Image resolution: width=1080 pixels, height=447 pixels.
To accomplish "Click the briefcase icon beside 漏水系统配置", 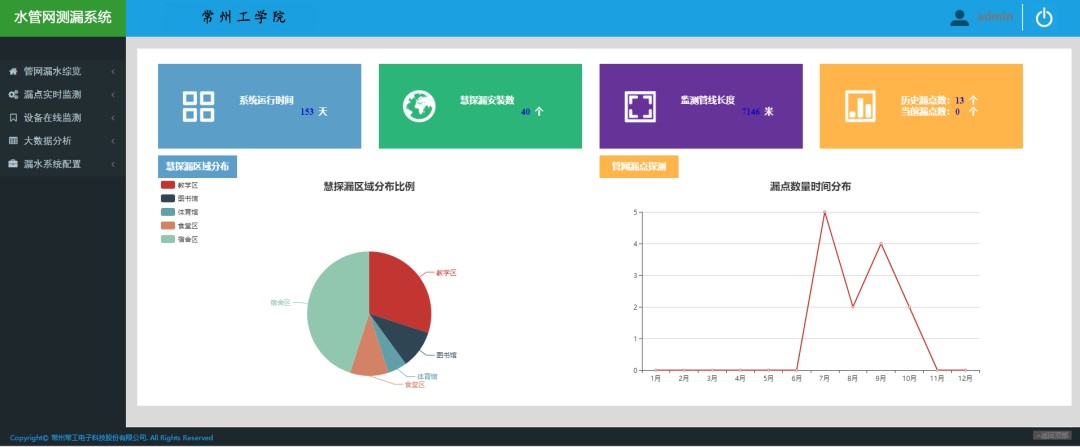I will point(13,163).
